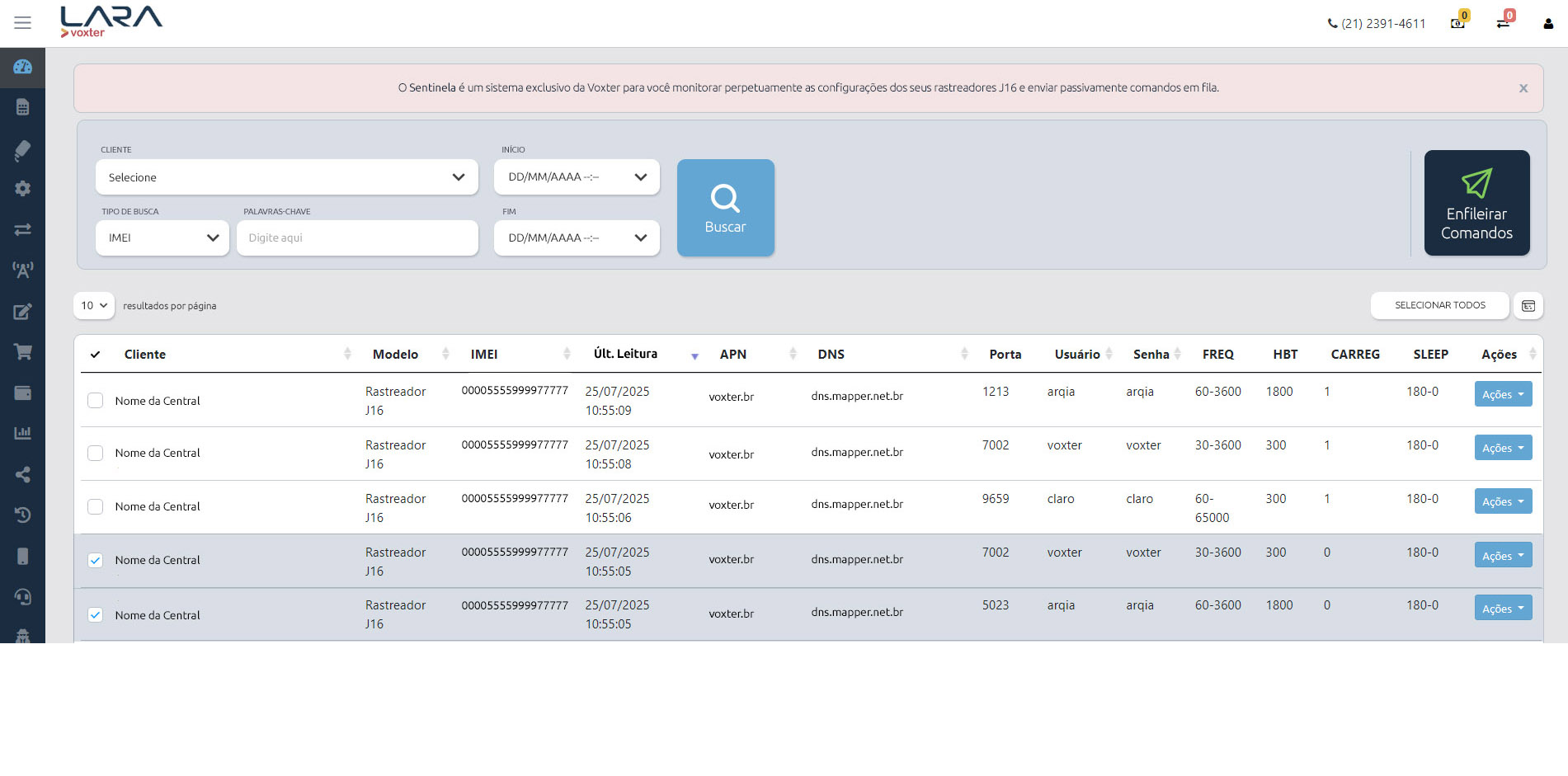The image size is (1568, 776).
Task: Expand the Cliente Selecione dropdown
Action: click(286, 177)
